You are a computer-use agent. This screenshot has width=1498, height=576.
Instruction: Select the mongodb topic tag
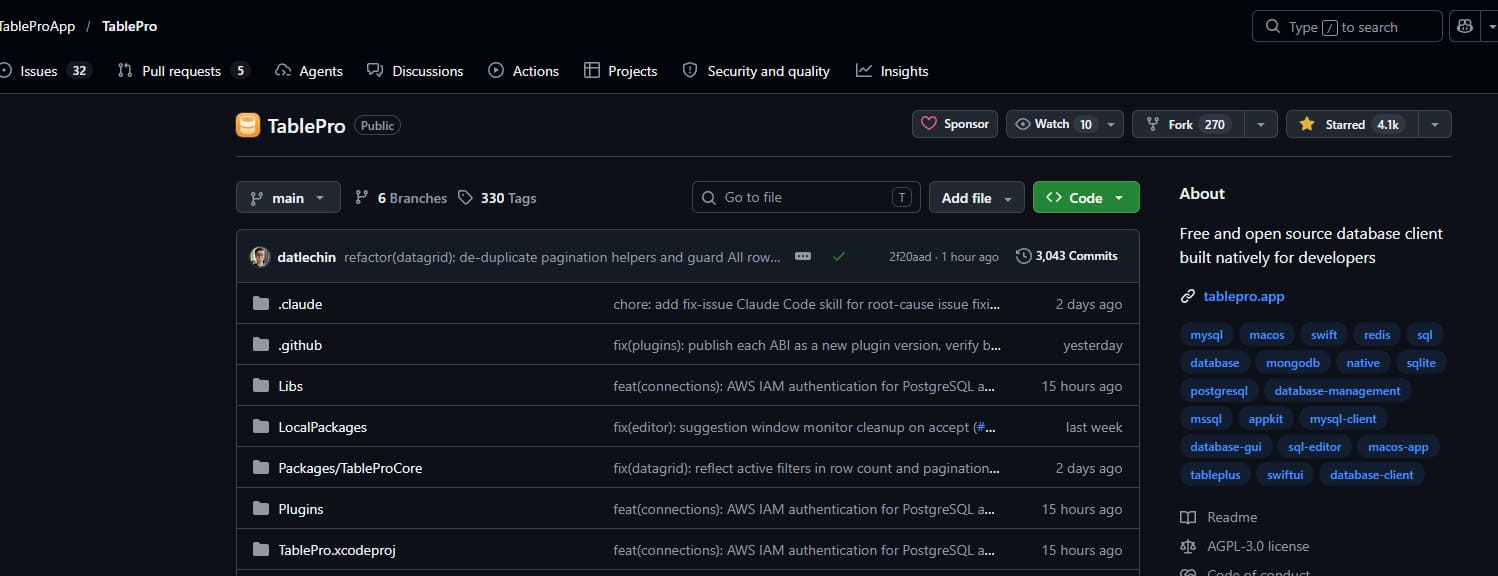[x=1293, y=363]
